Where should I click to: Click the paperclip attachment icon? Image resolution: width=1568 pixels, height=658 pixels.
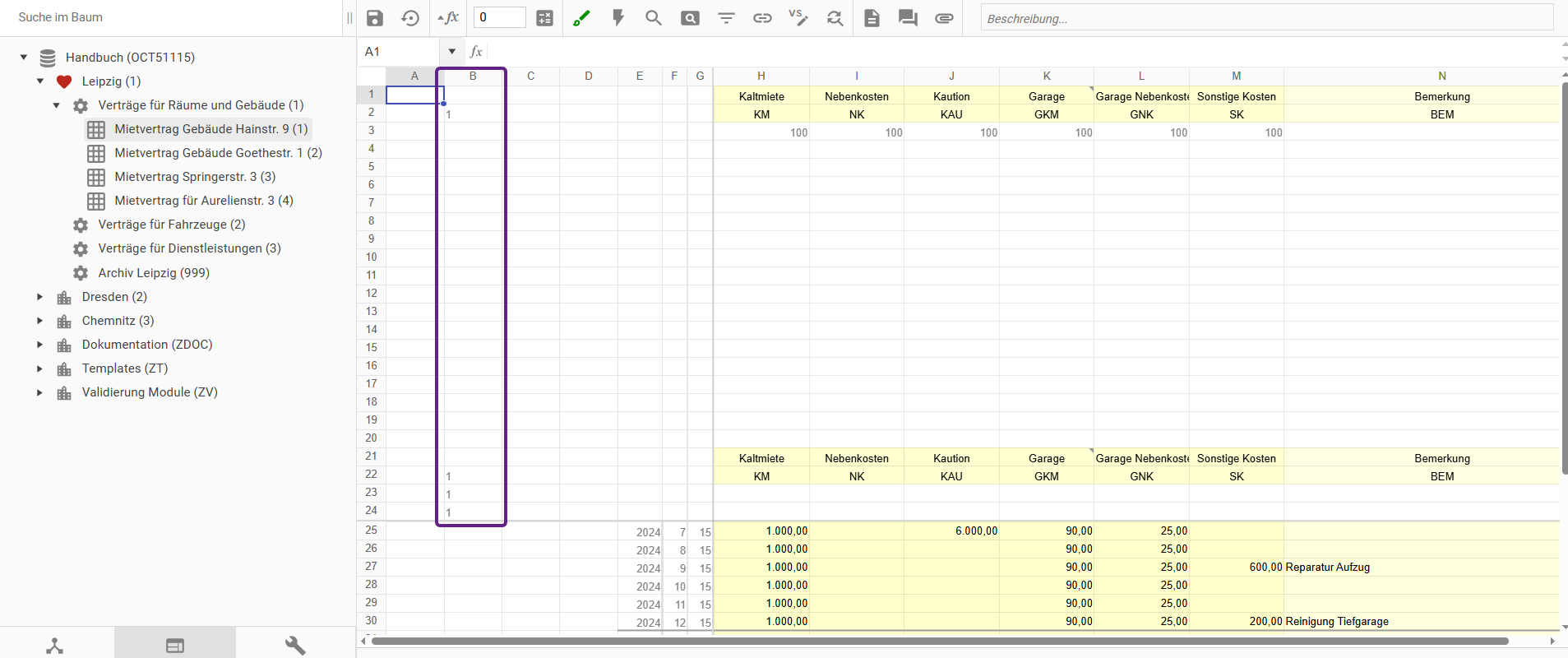[944, 18]
